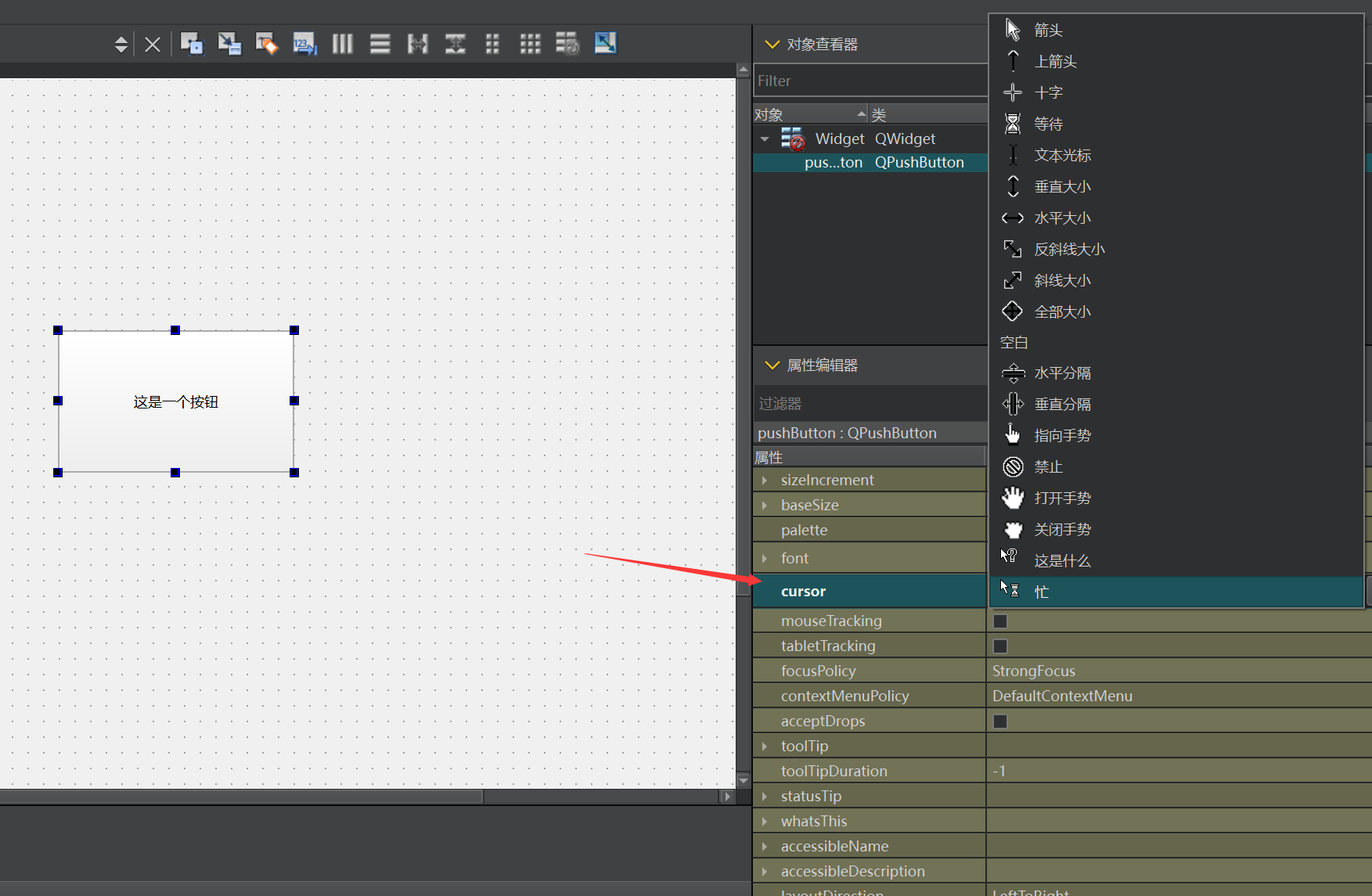Switch to Edit Buddies mode
Image resolution: width=1372 pixels, height=896 pixels.
pyautogui.click(x=267, y=43)
